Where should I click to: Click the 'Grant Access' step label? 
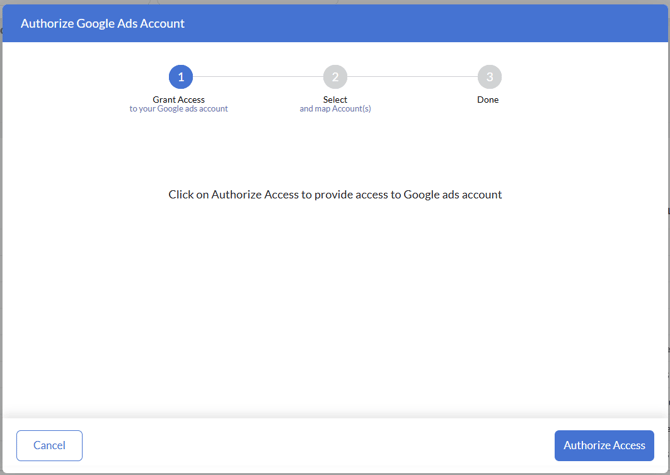[x=179, y=100]
